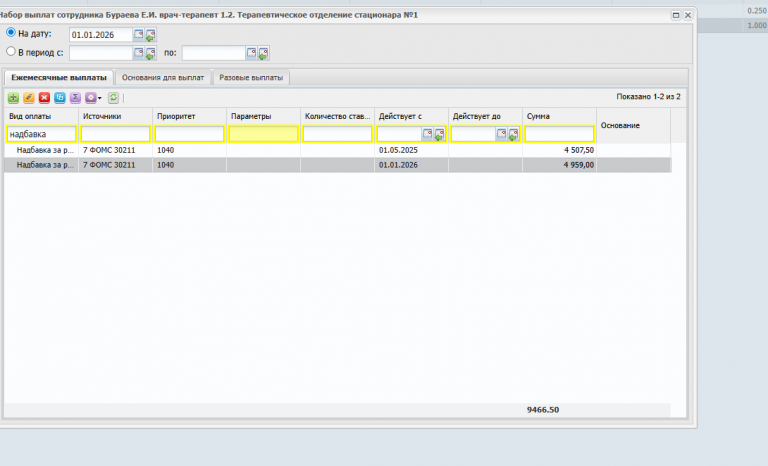Sort by Сумма column header
This screenshot has width=768, height=466.
pyautogui.click(x=559, y=117)
